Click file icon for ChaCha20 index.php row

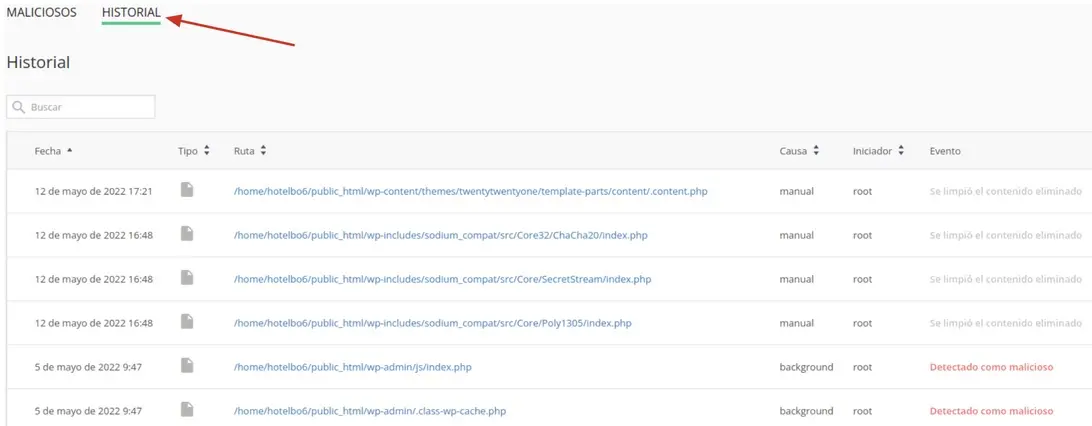[187, 234]
